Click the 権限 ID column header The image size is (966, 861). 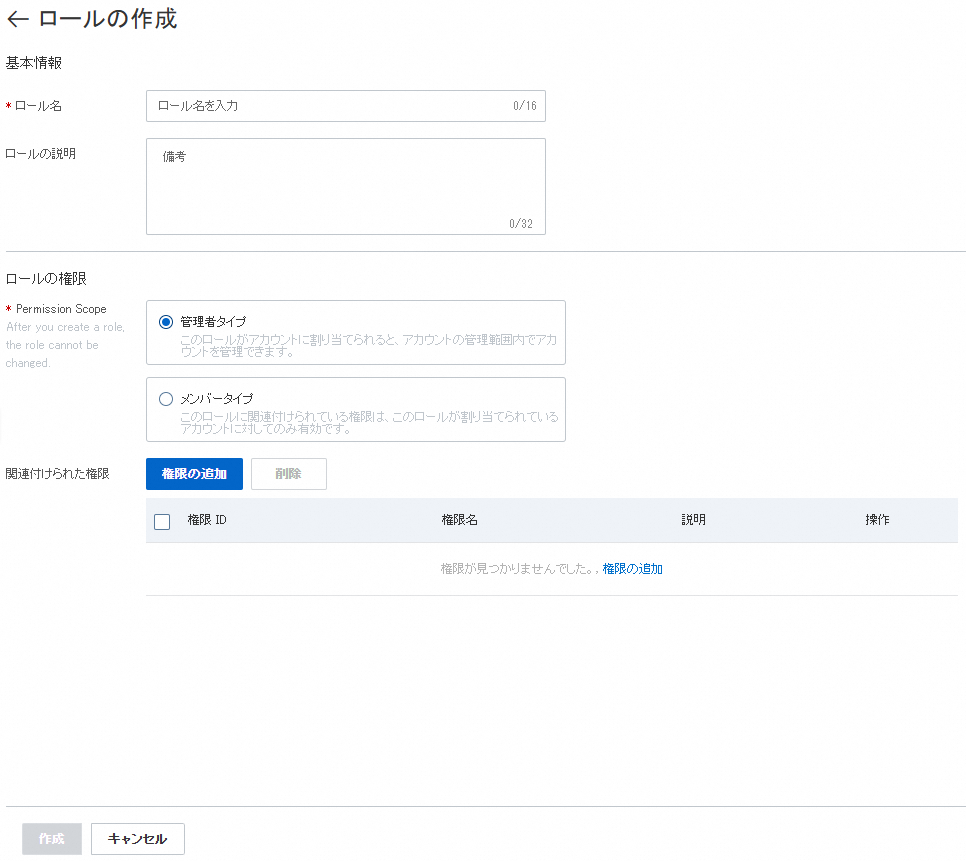coord(207,520)
